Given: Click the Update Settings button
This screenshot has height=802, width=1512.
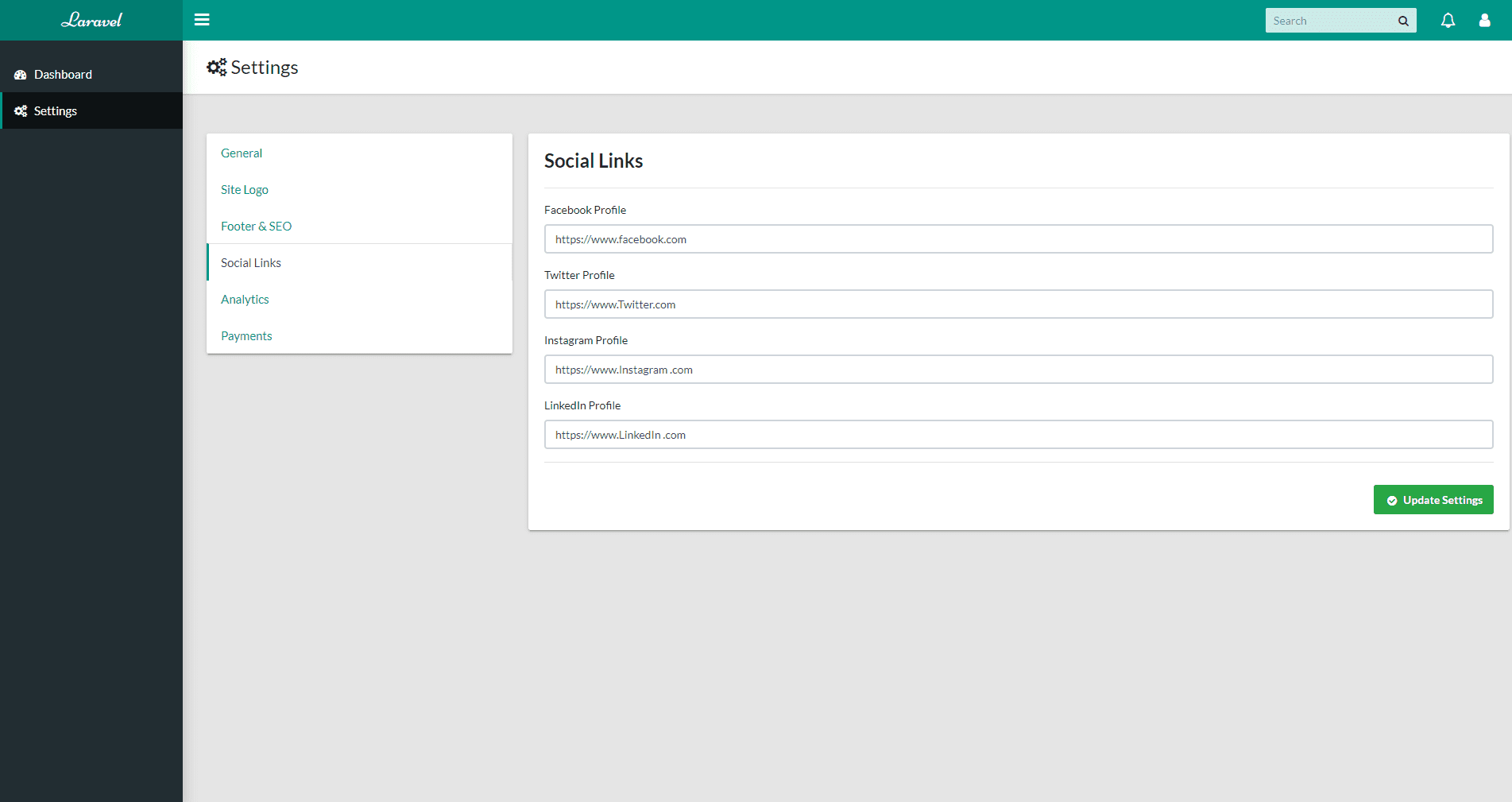Looking at the screenshot, I should point(1433,500).
